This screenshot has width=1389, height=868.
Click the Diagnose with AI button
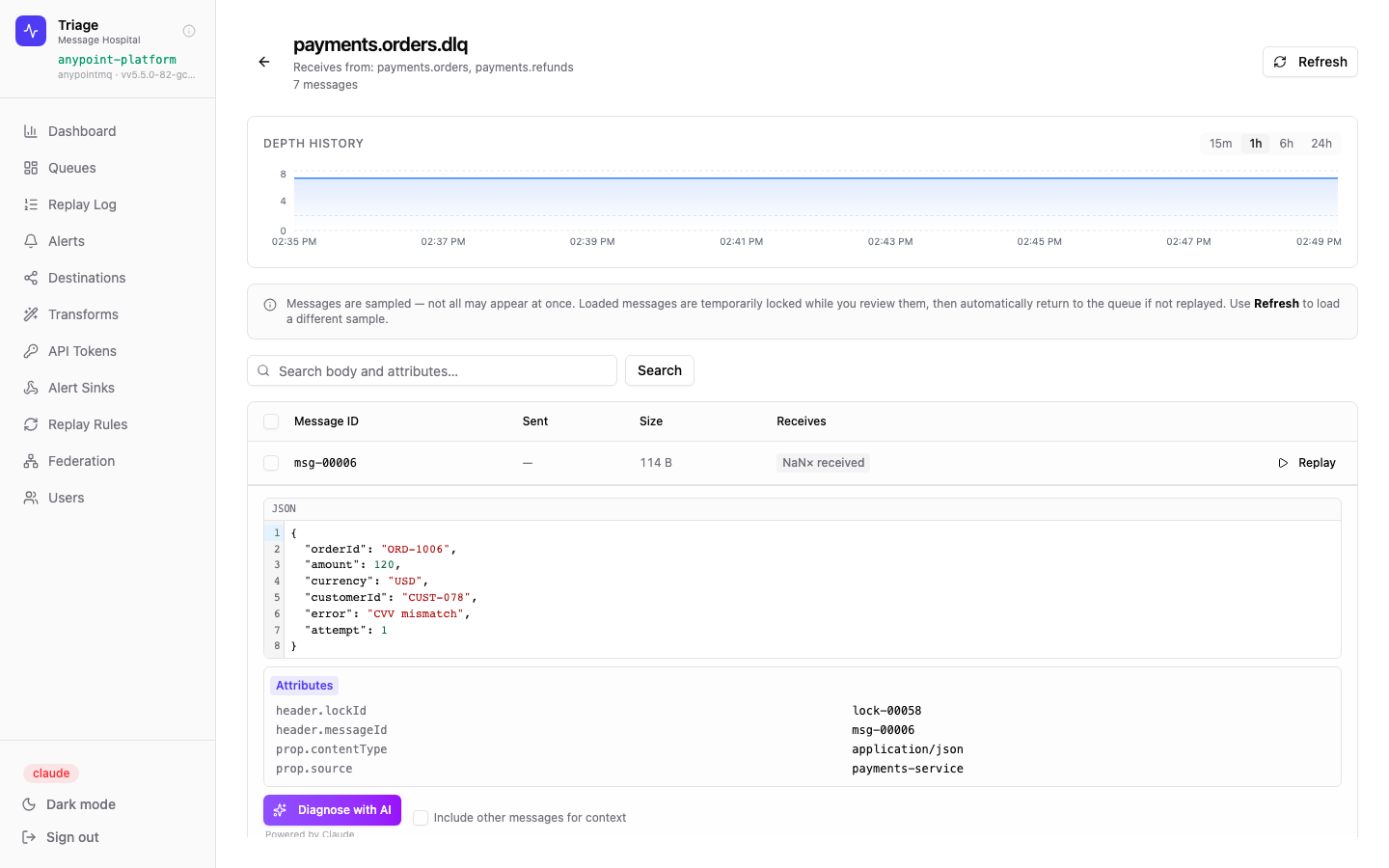(332, 810)
